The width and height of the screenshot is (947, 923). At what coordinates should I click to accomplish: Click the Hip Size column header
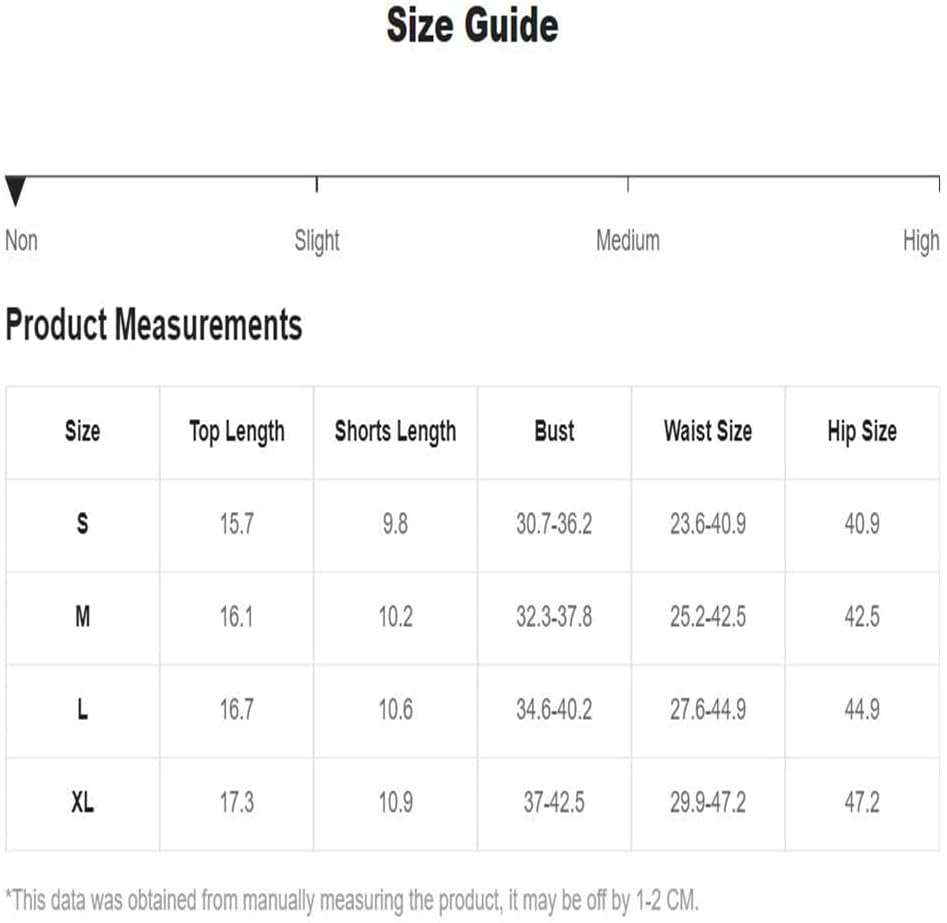point(862,433)
